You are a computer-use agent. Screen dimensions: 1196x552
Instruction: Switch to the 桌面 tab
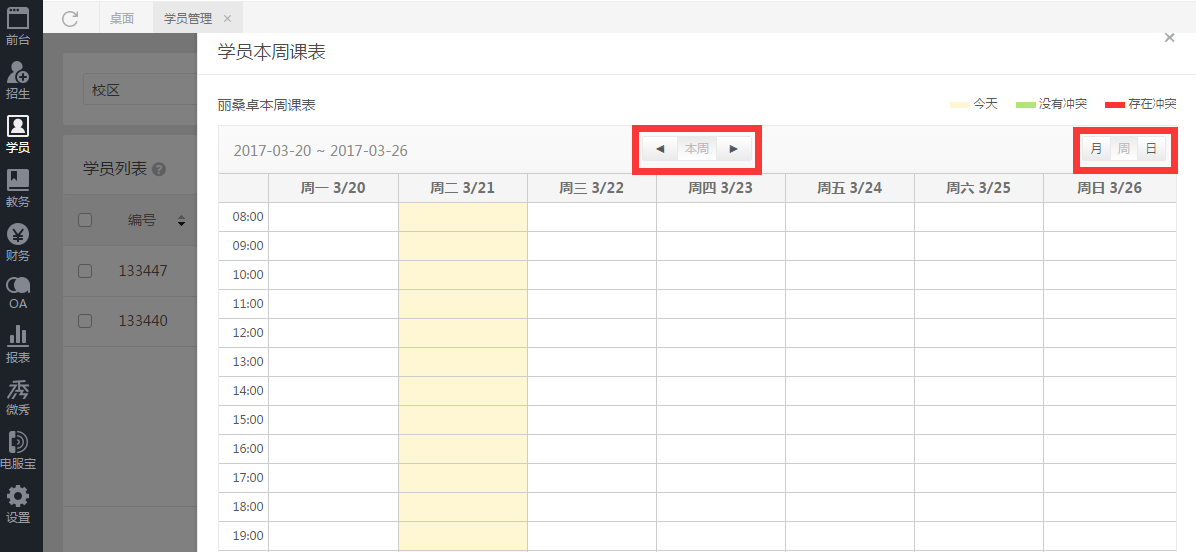tap(122, 18)
